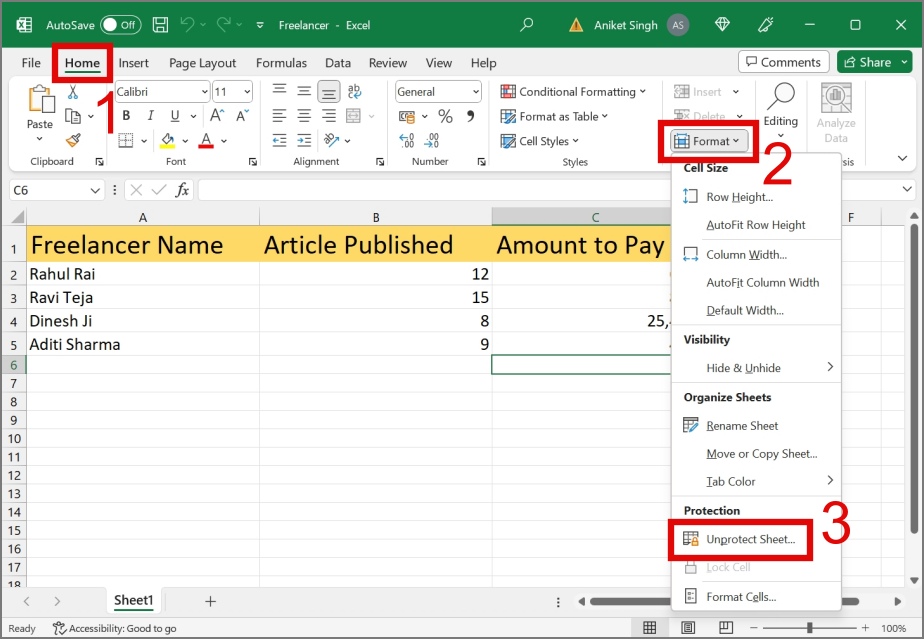Click the Increase Decimal icon
Viewport: 924px width, 639px height.
tap(405, 139)
